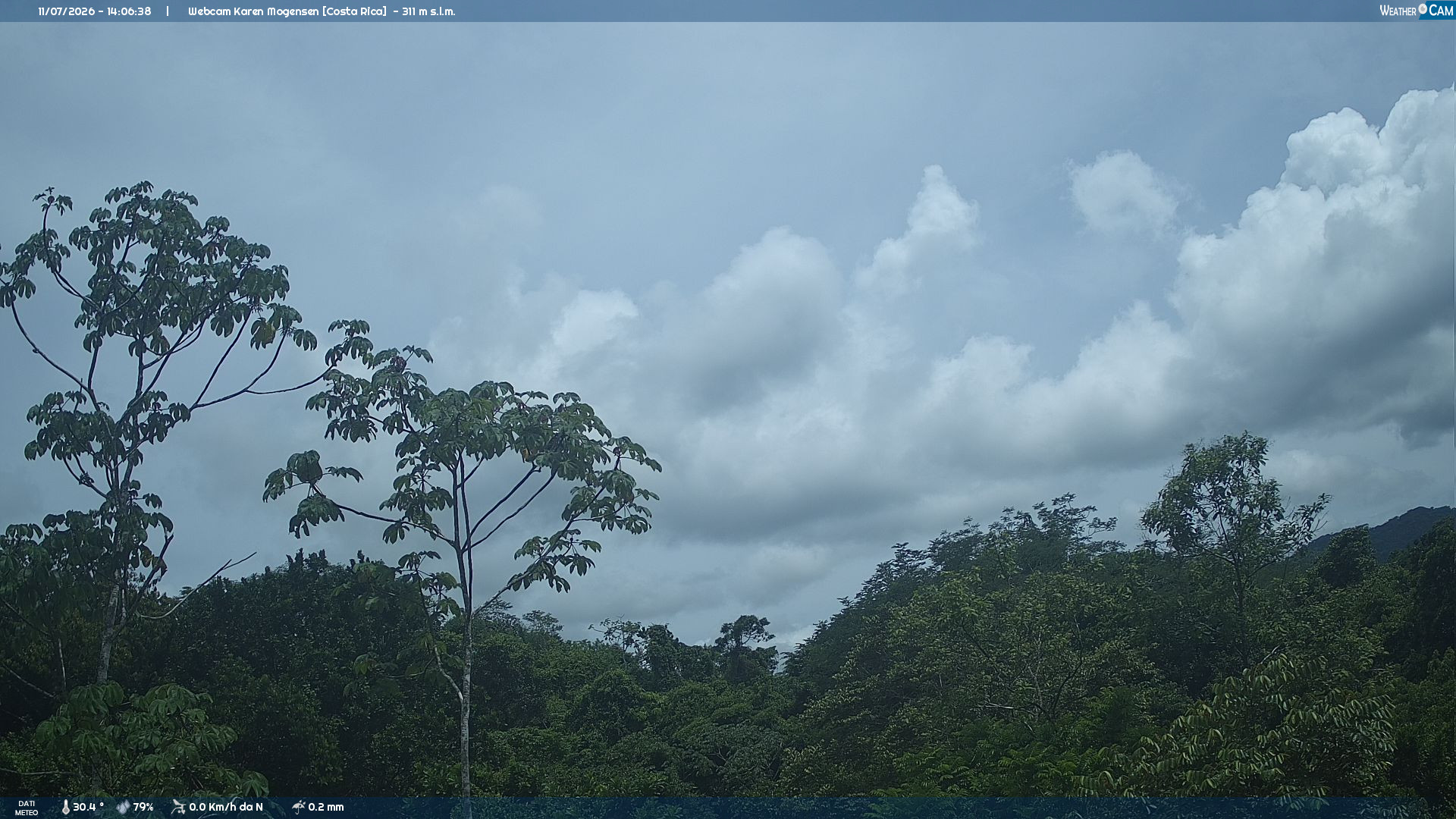Select the 0.0 Km/h da N wind reading
This screenshot has height=819, width=1456.
[226, 808]
